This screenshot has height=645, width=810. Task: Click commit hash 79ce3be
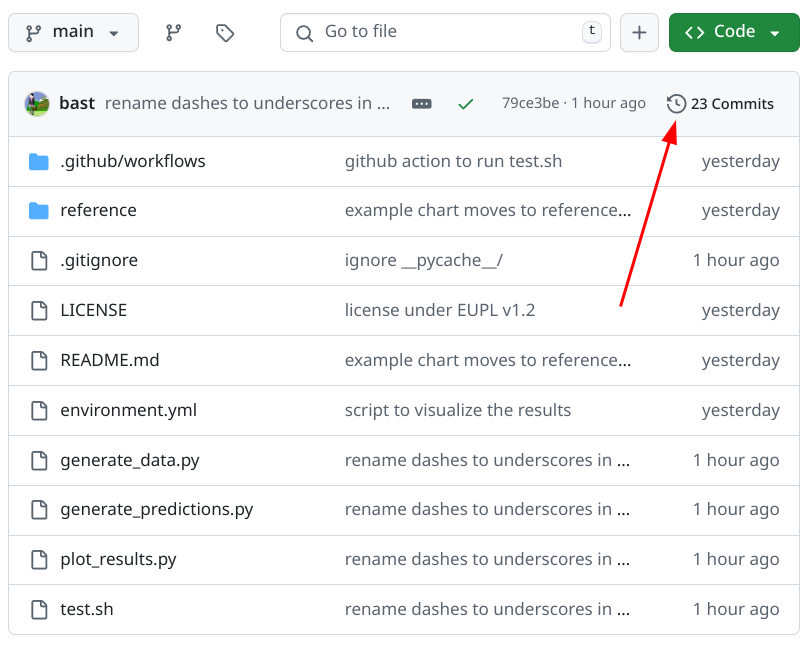(x=530, y=104)
